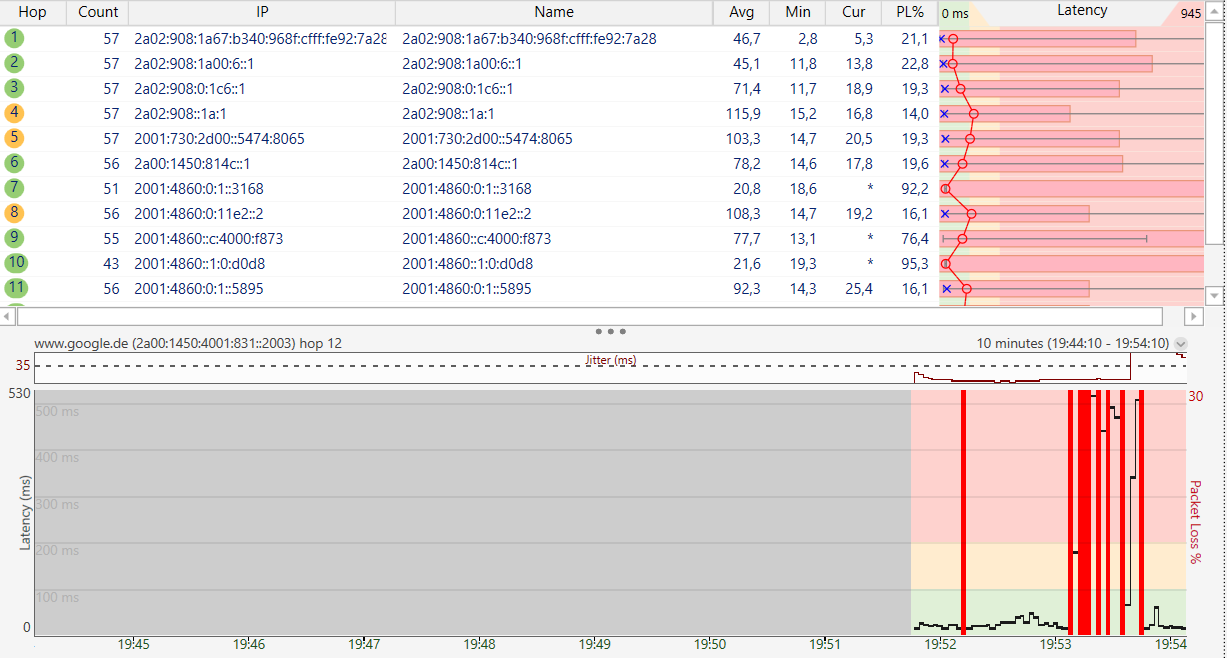Click the hop 10 circle icon
1227x658 pixels.
point(14,263)
